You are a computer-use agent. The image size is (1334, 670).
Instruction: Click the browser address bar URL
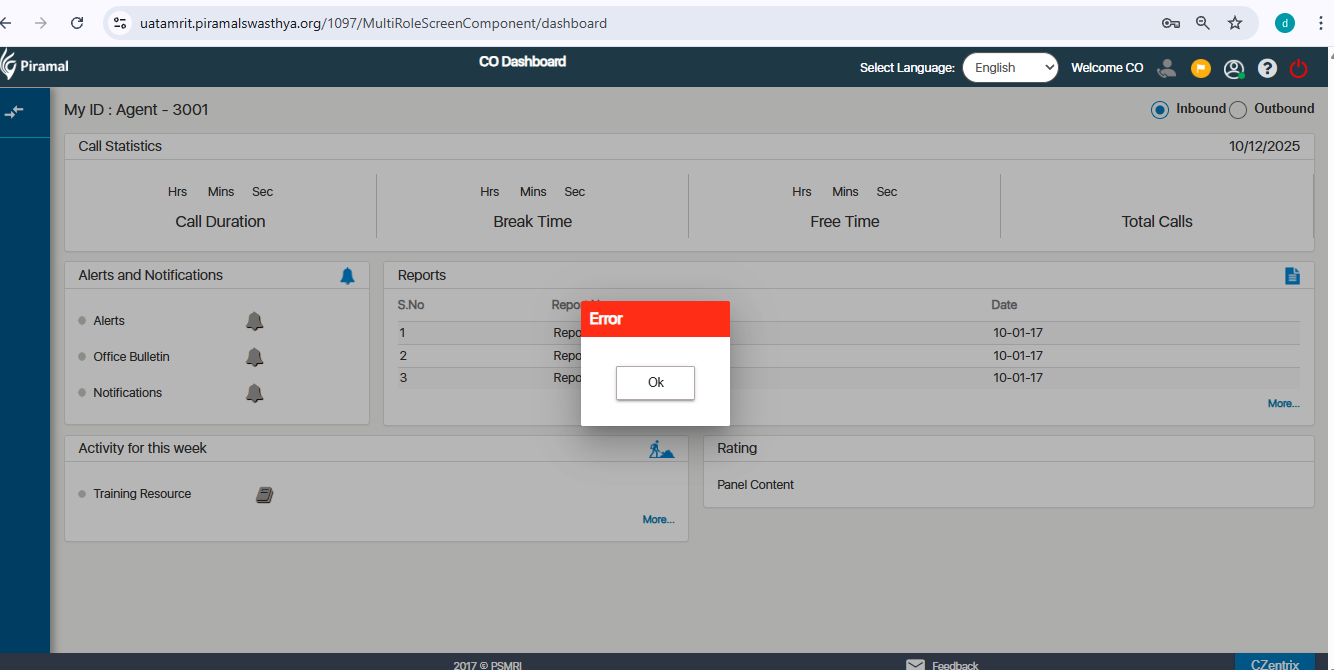(x=373, y=23)
